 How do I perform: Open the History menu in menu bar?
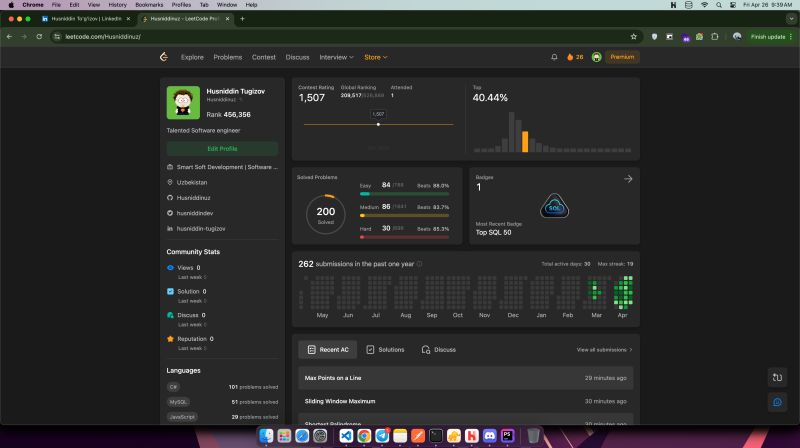click(117, 5)
